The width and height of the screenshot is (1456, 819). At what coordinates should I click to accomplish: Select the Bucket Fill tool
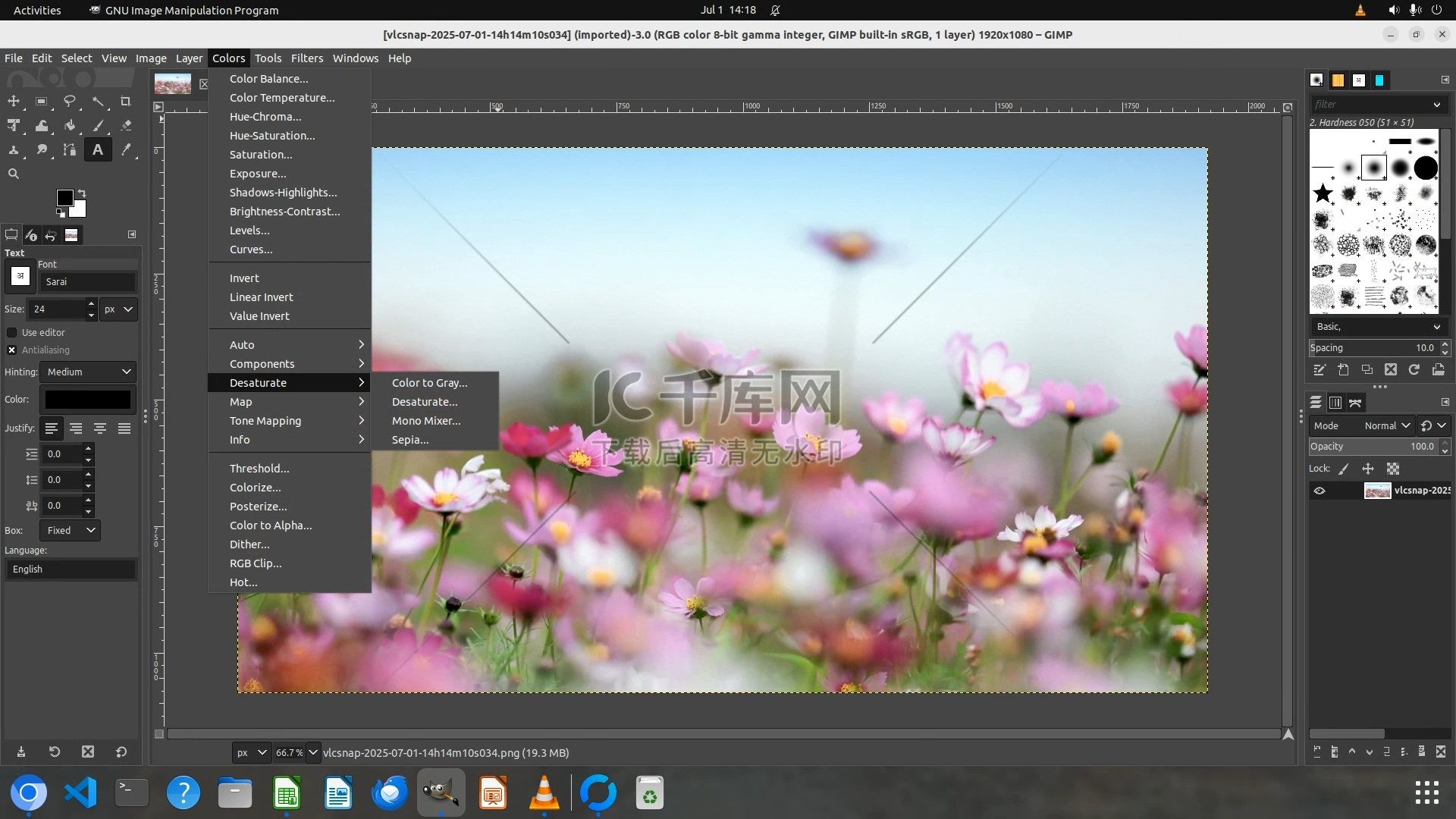70,125
